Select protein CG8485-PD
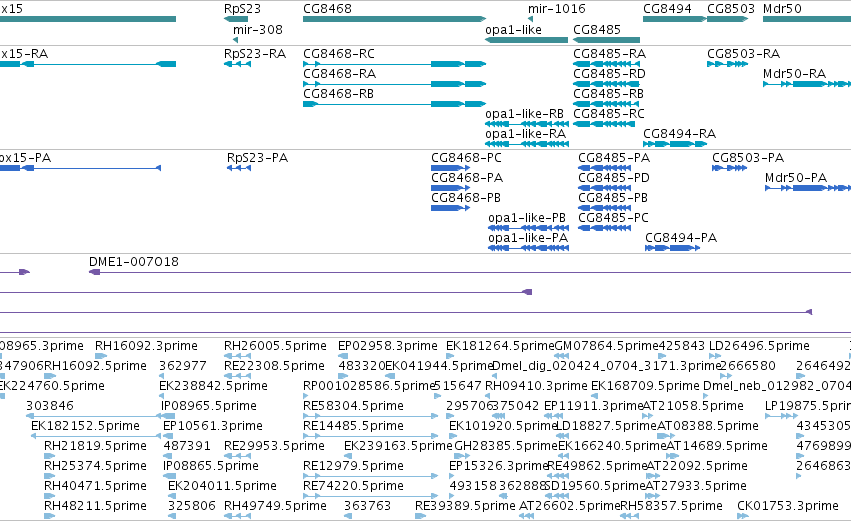The width and height of the screenshot is (851, 521). pyautogui.click(x=614, y=178)
